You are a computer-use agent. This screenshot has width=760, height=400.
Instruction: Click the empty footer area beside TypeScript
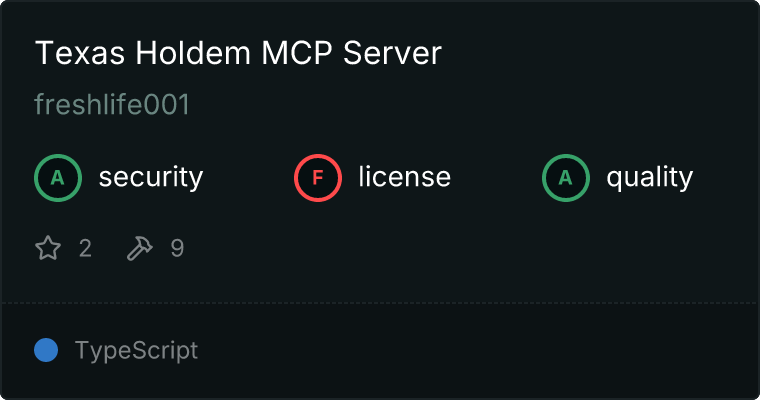477,350
